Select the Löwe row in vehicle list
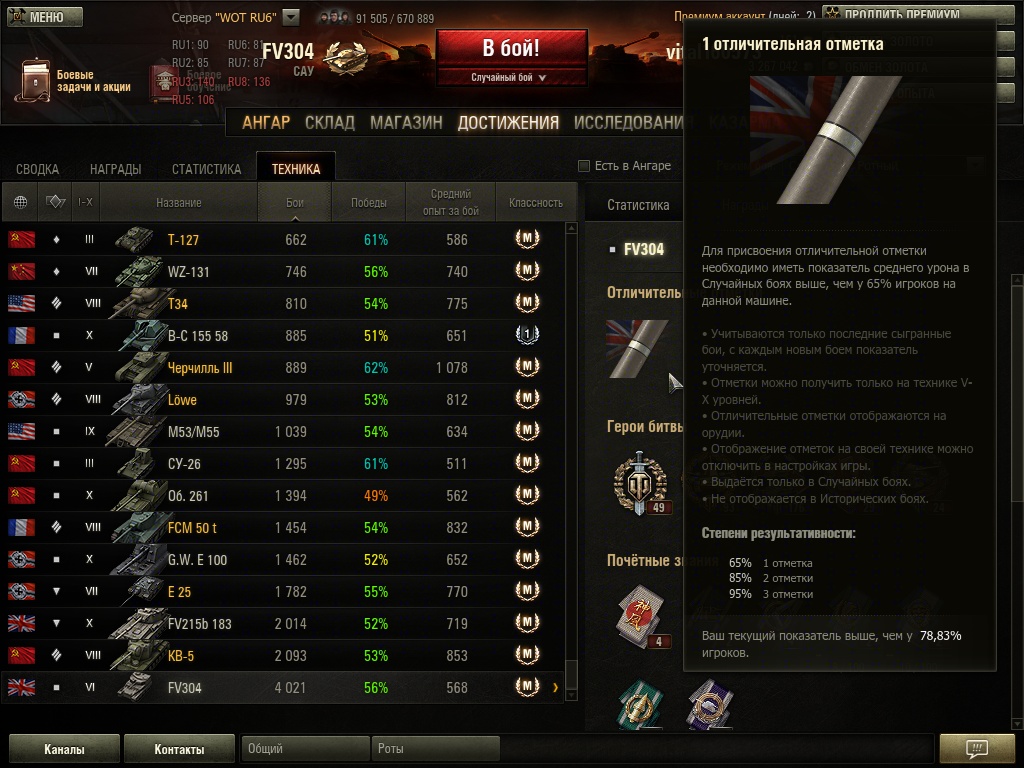The width and height of the screenshot is (1024, 768). click(282, 399)
